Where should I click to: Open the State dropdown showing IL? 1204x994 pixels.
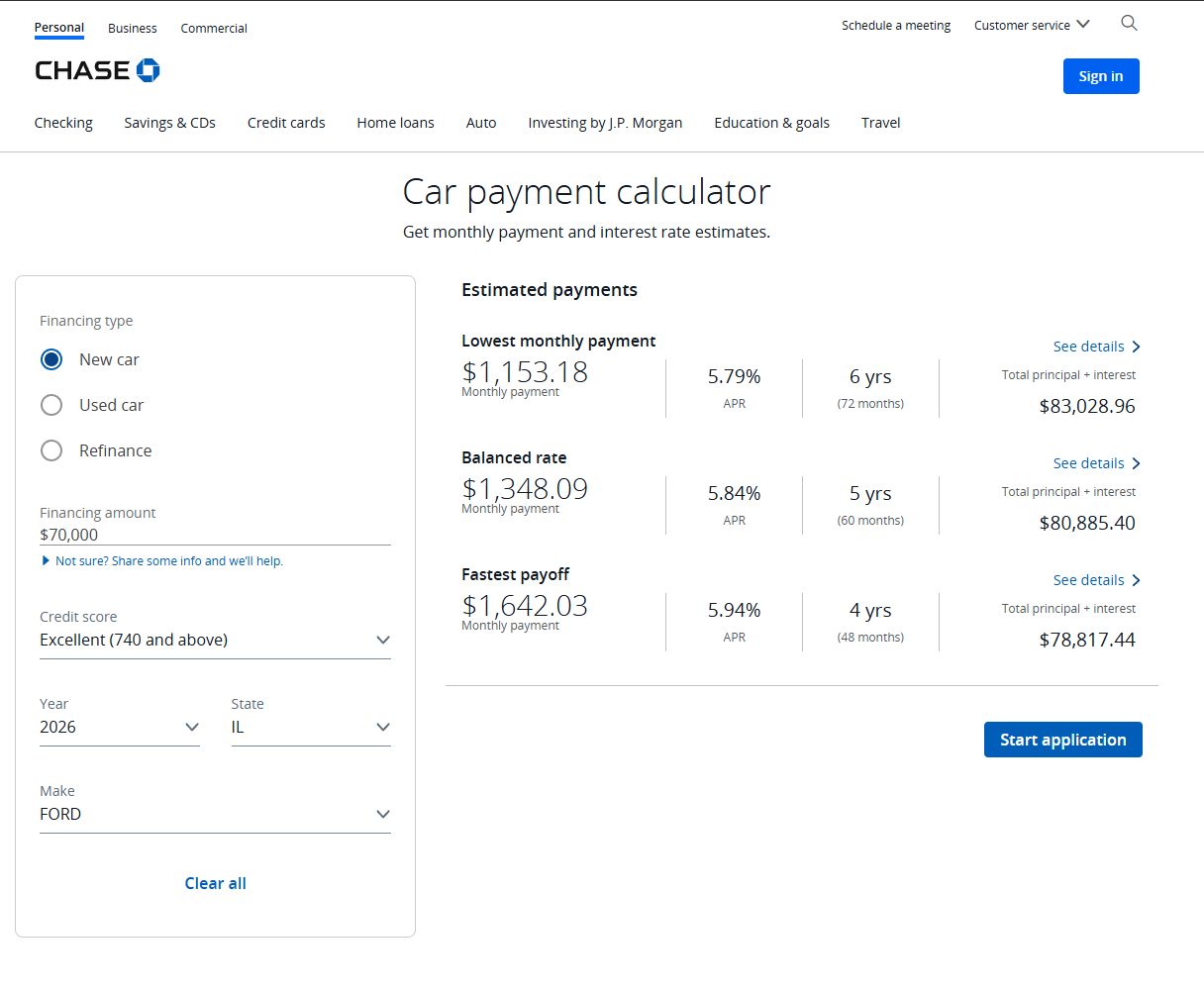(311, 727)
